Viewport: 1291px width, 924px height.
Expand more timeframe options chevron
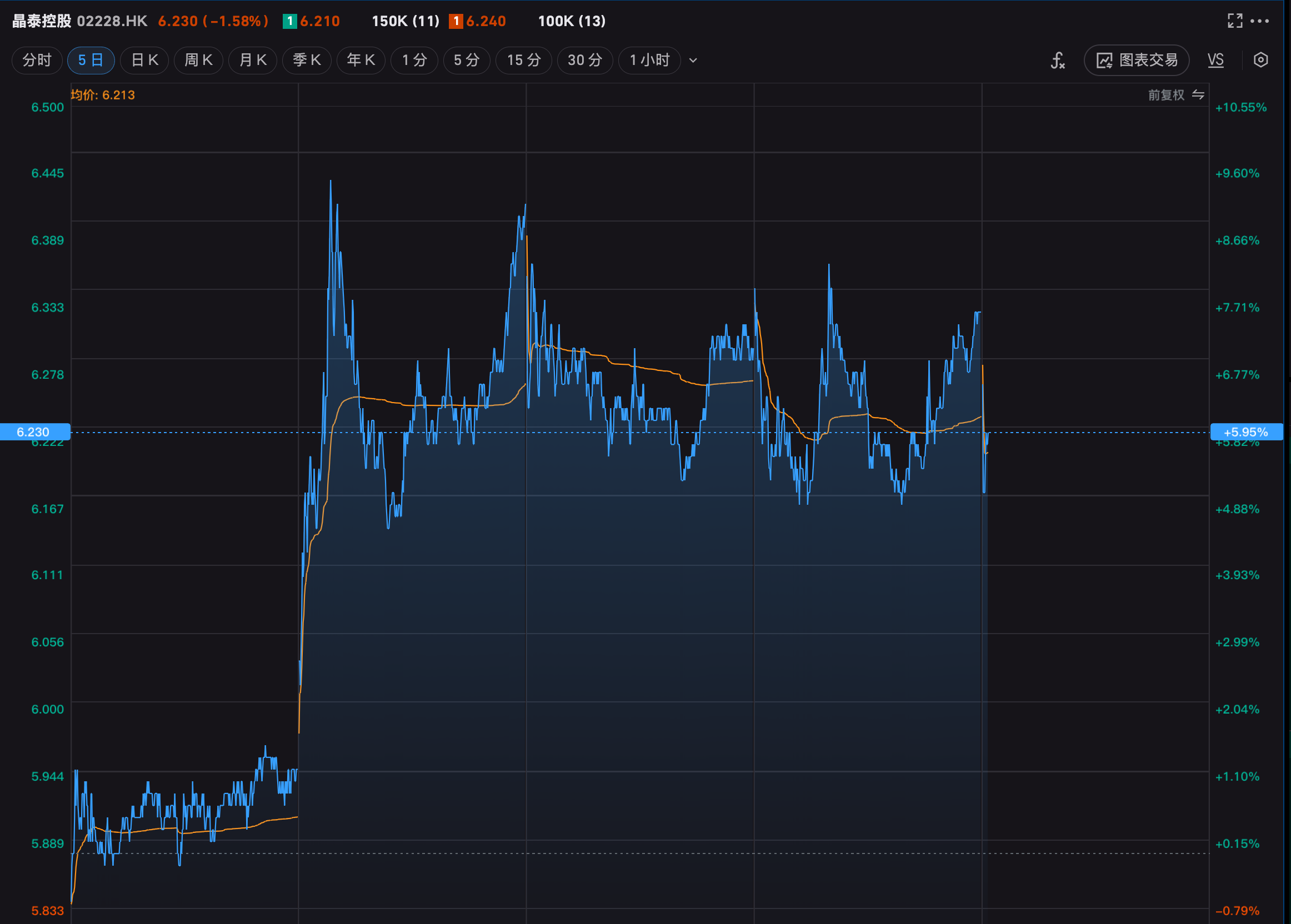(x=693, y=61)
